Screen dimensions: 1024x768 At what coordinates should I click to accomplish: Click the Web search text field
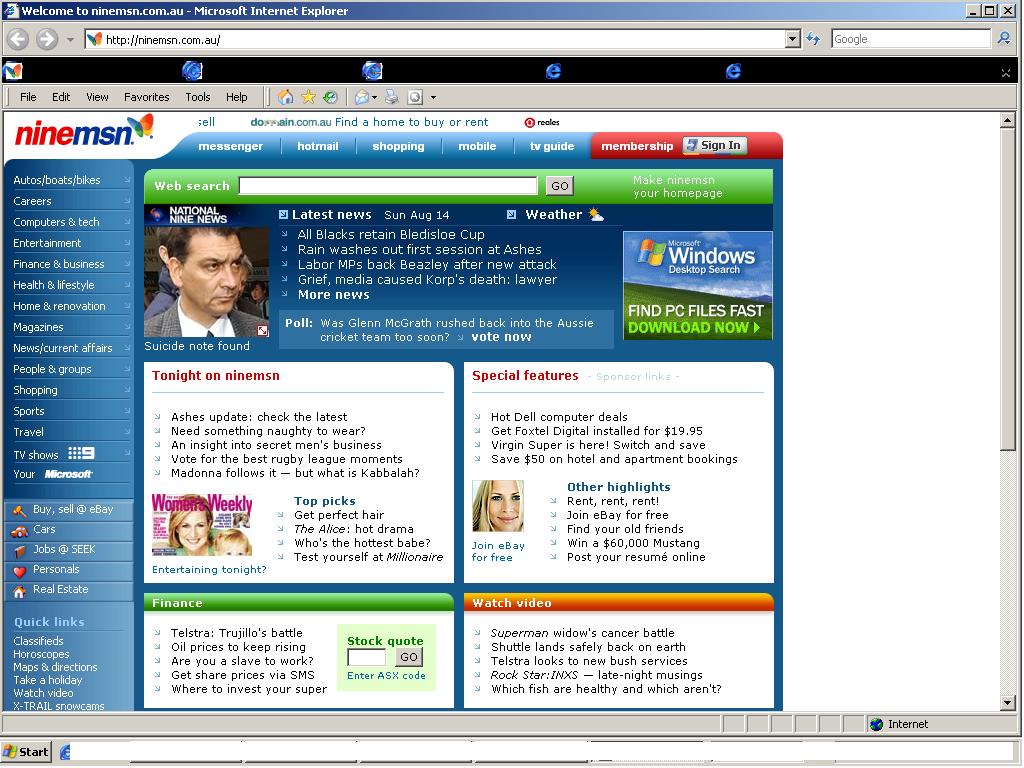388,186
